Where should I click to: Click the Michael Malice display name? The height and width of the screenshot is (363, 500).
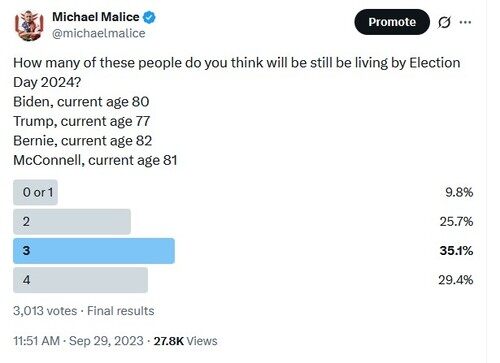pyautogui.click(x=96, y=17)
